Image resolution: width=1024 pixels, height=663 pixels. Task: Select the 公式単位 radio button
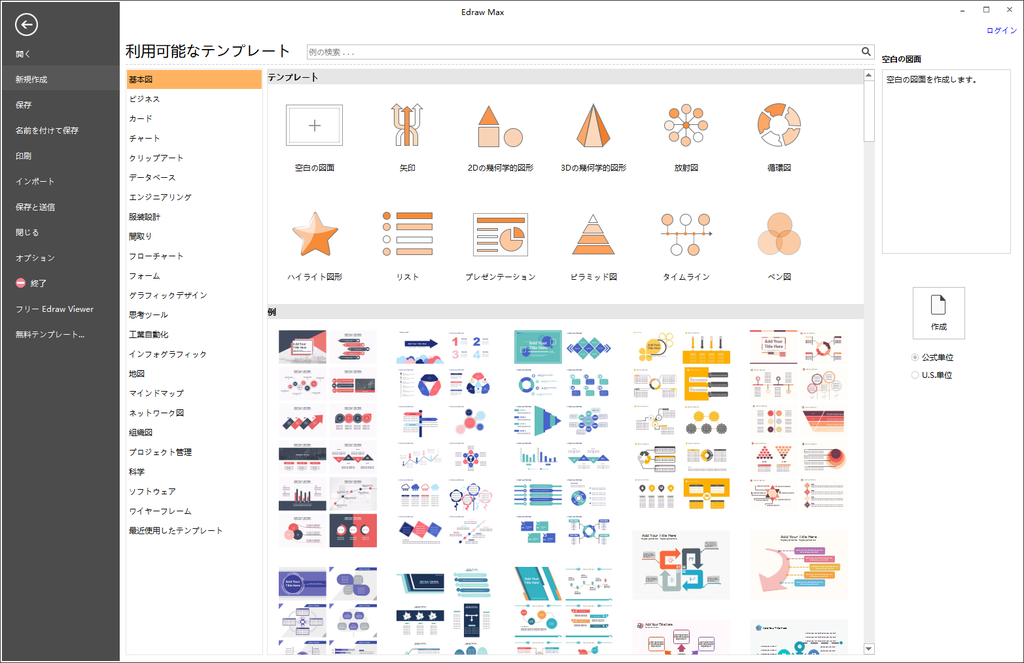tap(915, 357)
